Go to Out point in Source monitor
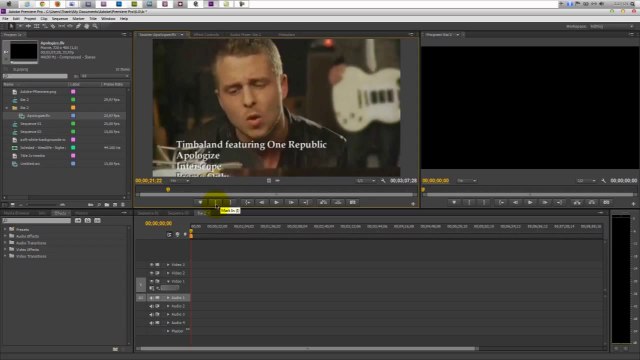This screenshot has height=360, width=640. tap(306, 202)
